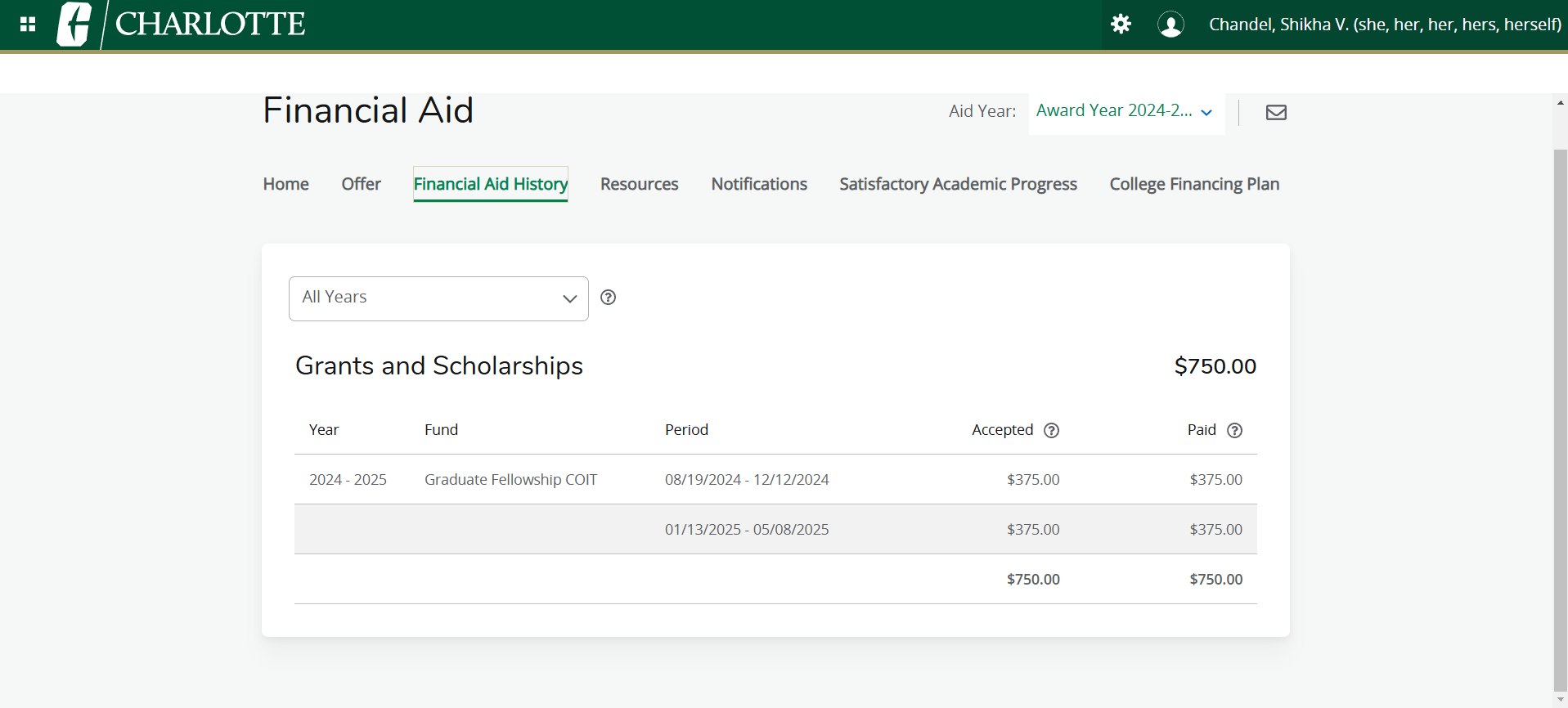Open the settings gear icon
The width and height of the screenshot is (1568, 708).
coord(1121,25)
